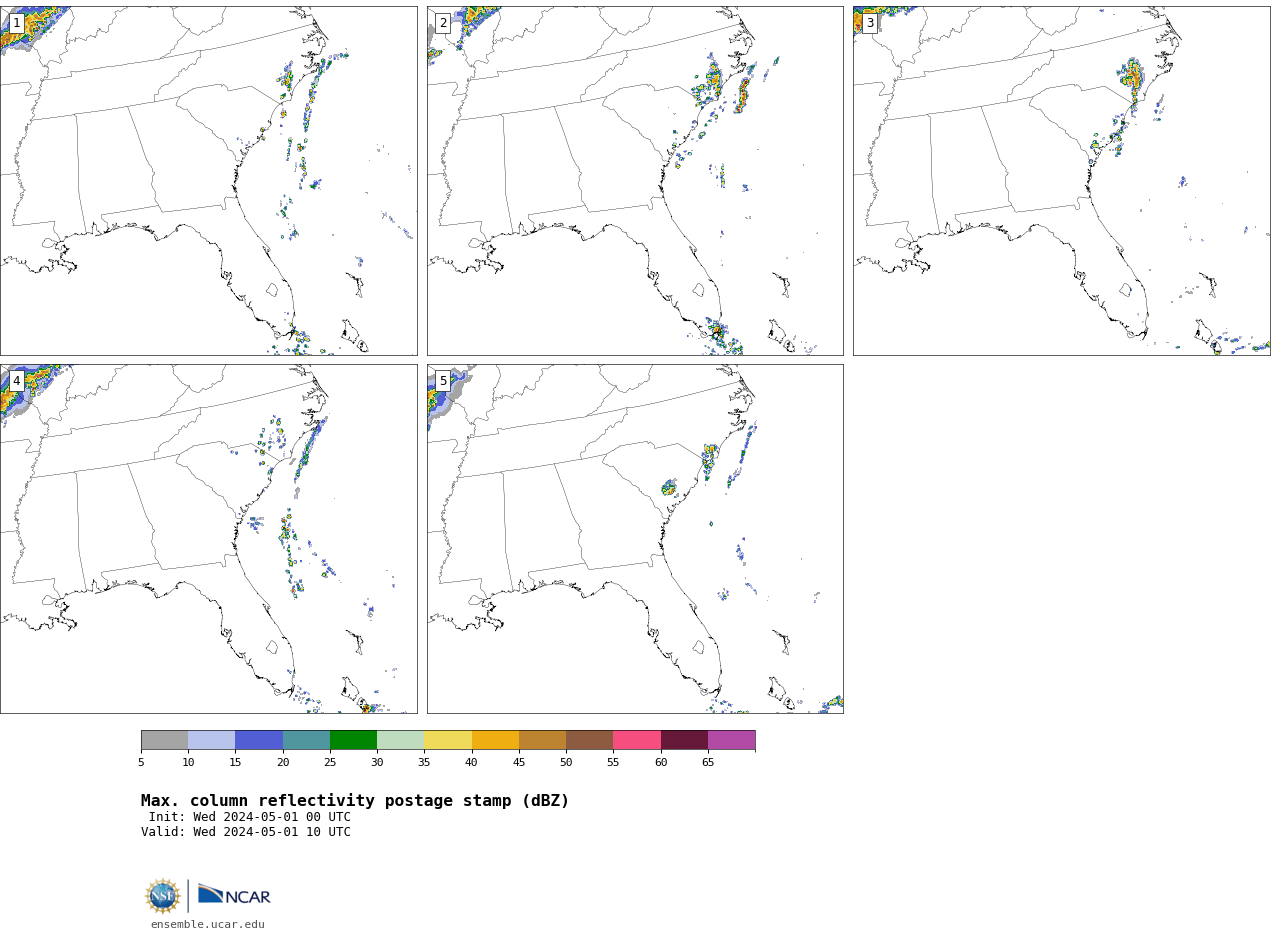Click the number label 5 on fifth panel
The width and height of the screenshot is (1280, 936).
(443, 381)
